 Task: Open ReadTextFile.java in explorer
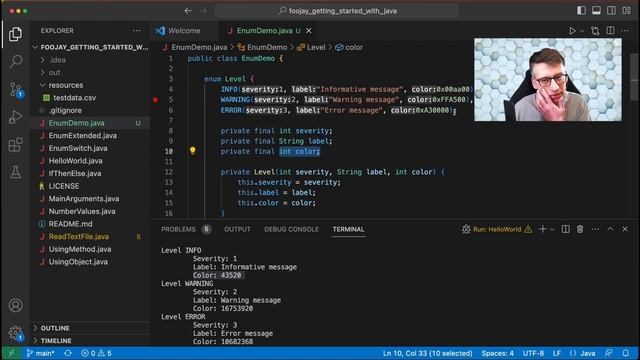pyautogui.click(x=91, y=237)
